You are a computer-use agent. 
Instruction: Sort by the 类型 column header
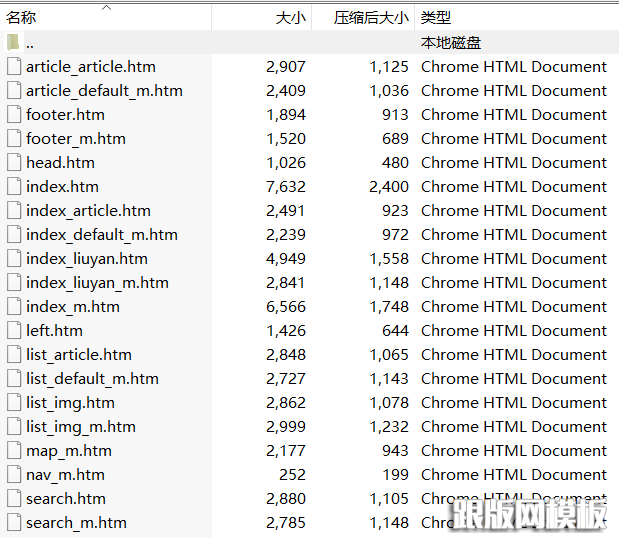point(436,18)
